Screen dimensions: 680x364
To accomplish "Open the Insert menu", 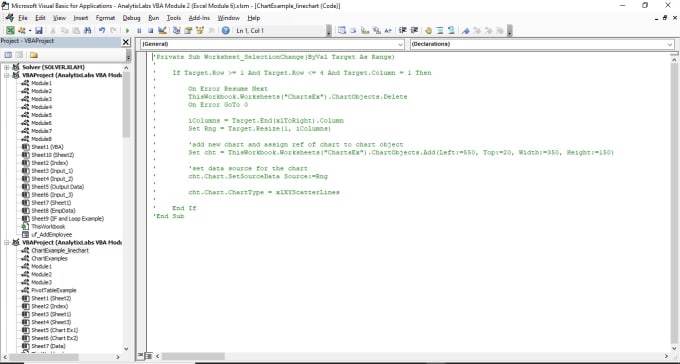I will point(81,18).
